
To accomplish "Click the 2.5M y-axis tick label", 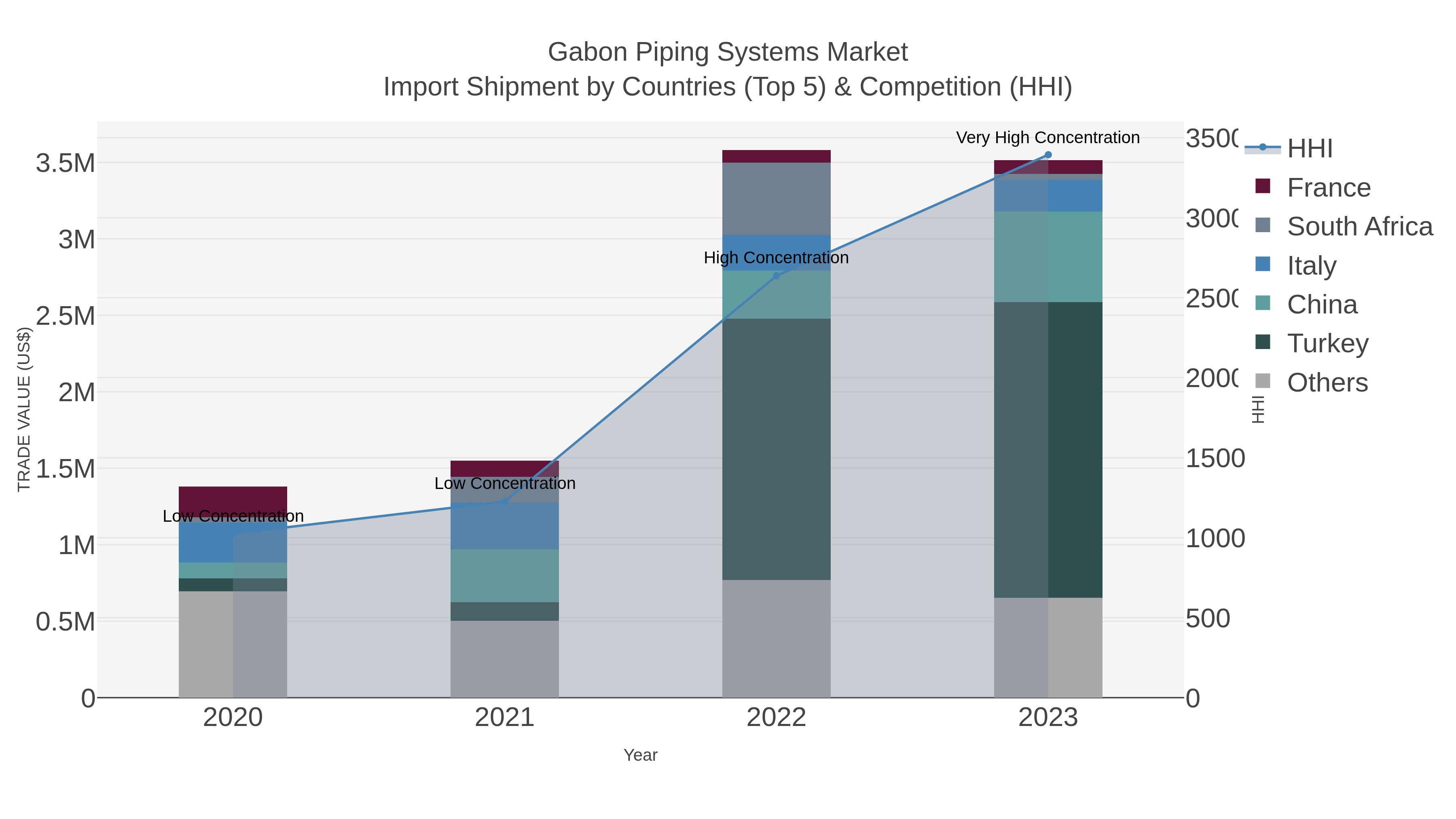I will pos(66,316).
